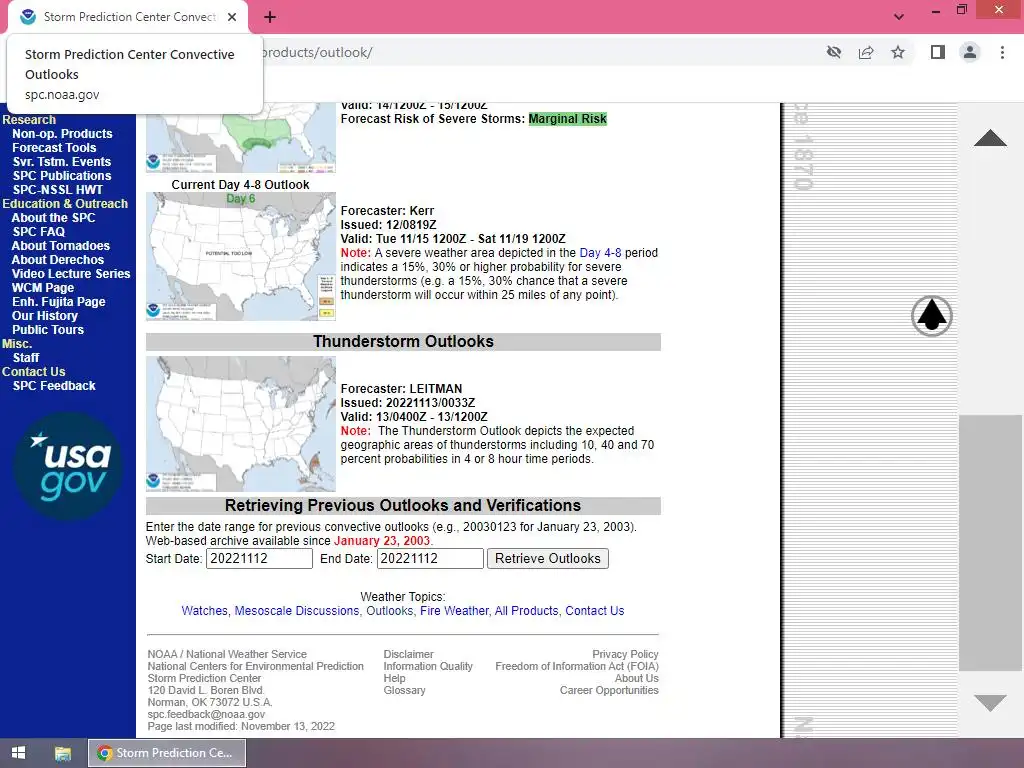This screenshot has width=1024, height=768.
Task: Open Public Tours in sidebar
Action: coord(48,330)
